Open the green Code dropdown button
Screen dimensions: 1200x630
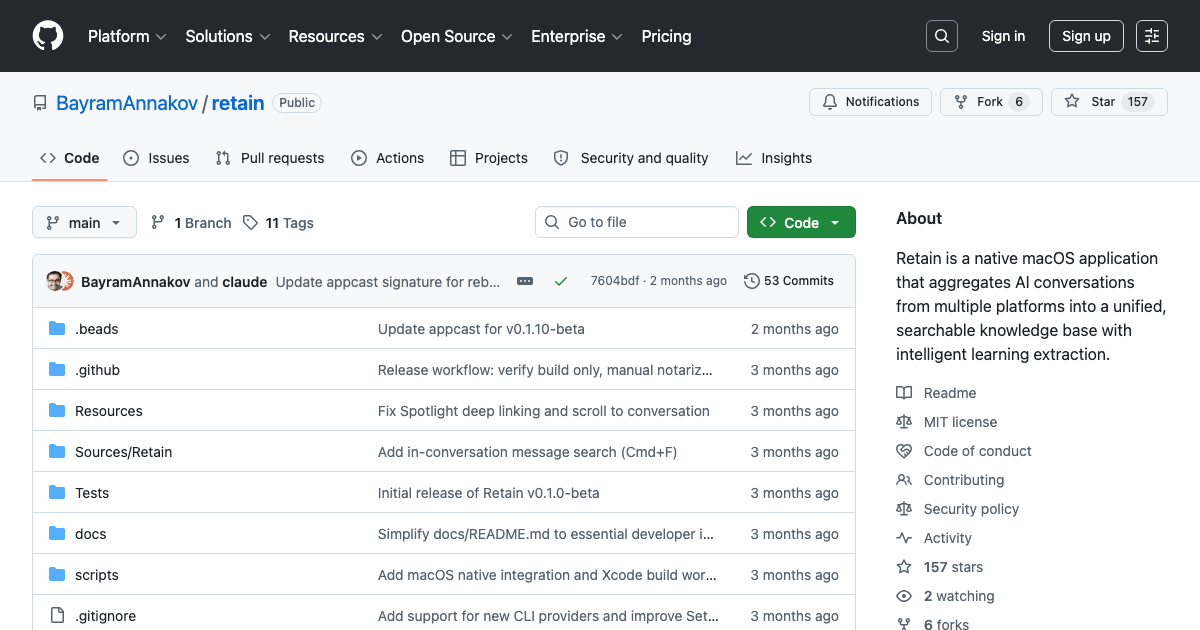(801, 223)
